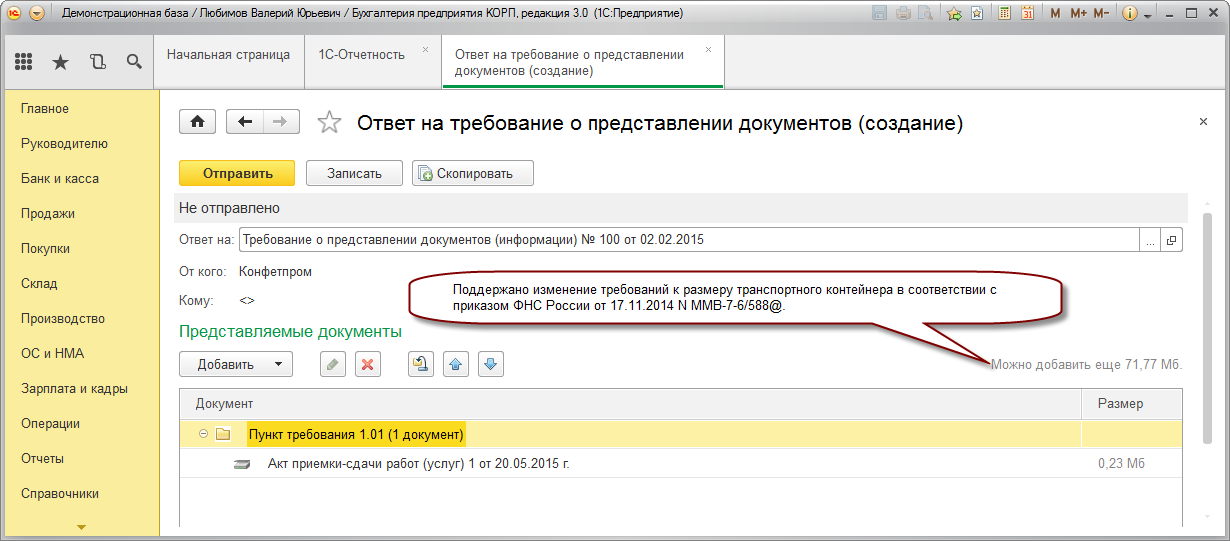This screenshot has width=1230, height=541.
Task: Switch to the 1С-Отчетность tab
Action: (362, 55)
